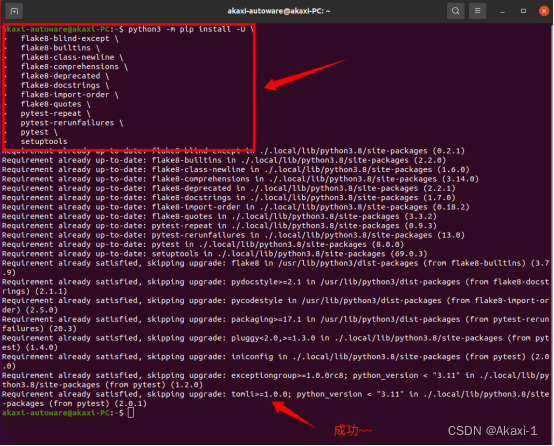Click output line for setuptools (69.0.3)
Viewport: 554px width, 446px height.
(214, 254)
